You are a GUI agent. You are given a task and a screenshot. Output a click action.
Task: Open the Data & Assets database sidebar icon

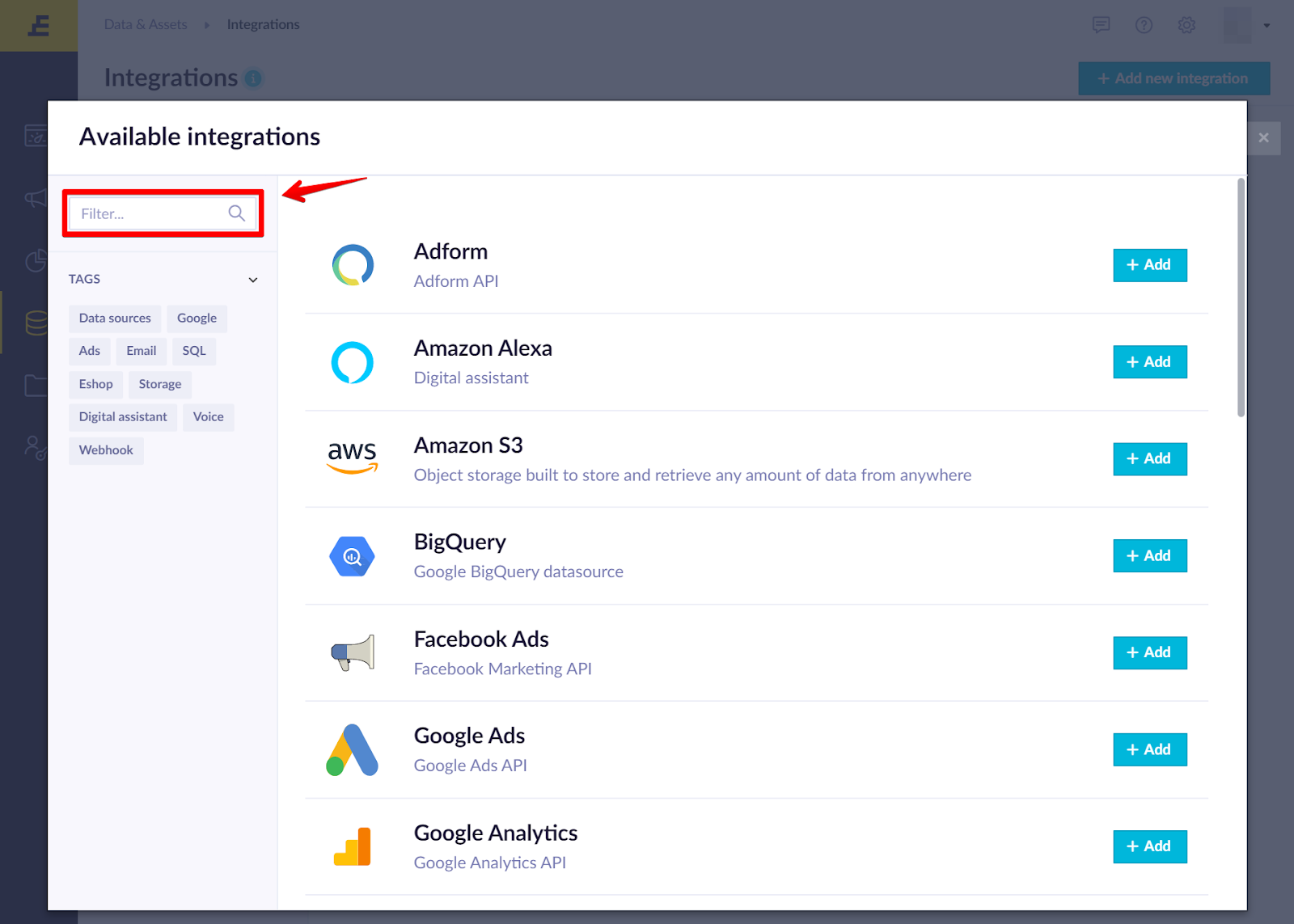click(36, 323)
